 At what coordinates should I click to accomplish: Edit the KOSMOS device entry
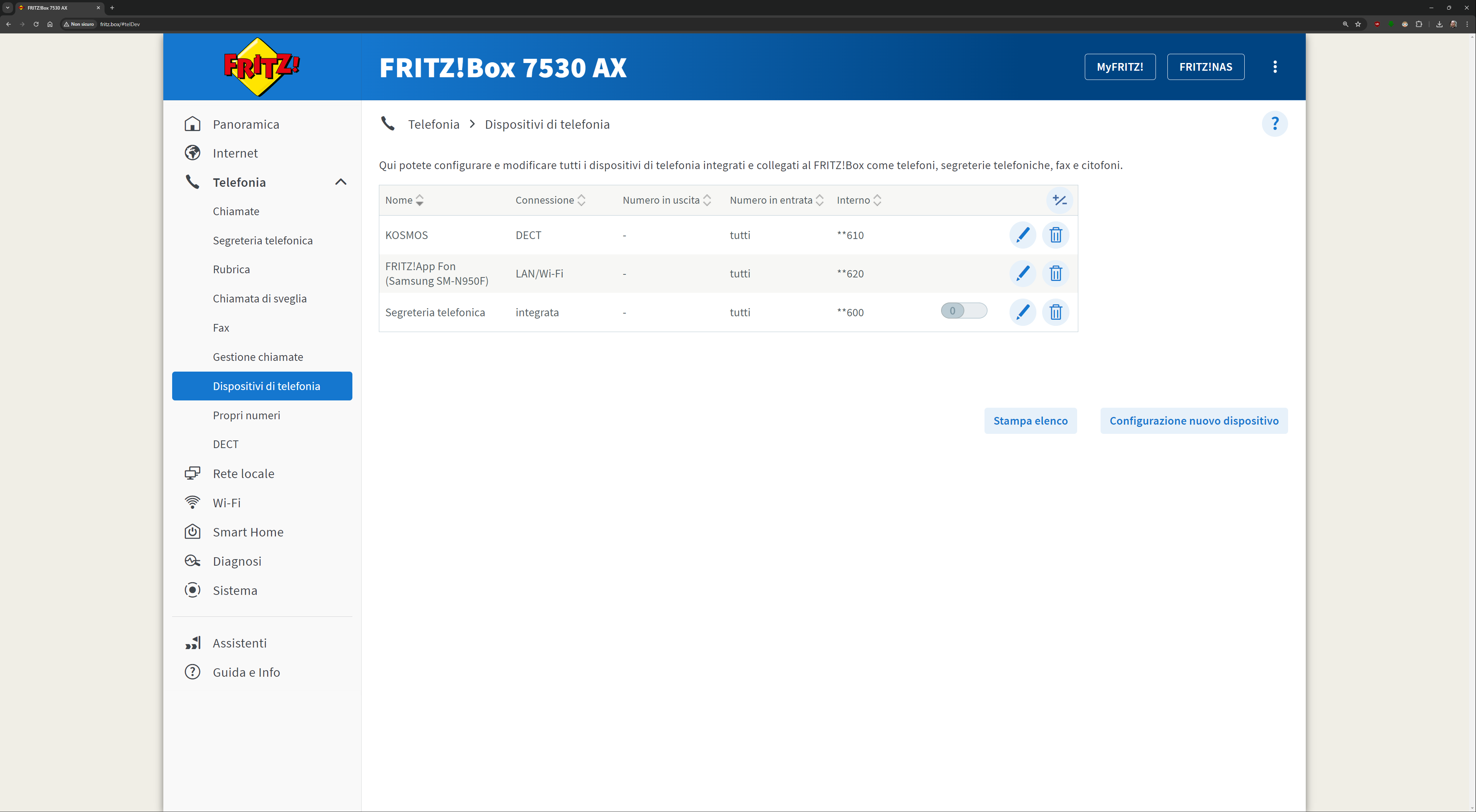pyautogui.click(x=1022, y=235)
